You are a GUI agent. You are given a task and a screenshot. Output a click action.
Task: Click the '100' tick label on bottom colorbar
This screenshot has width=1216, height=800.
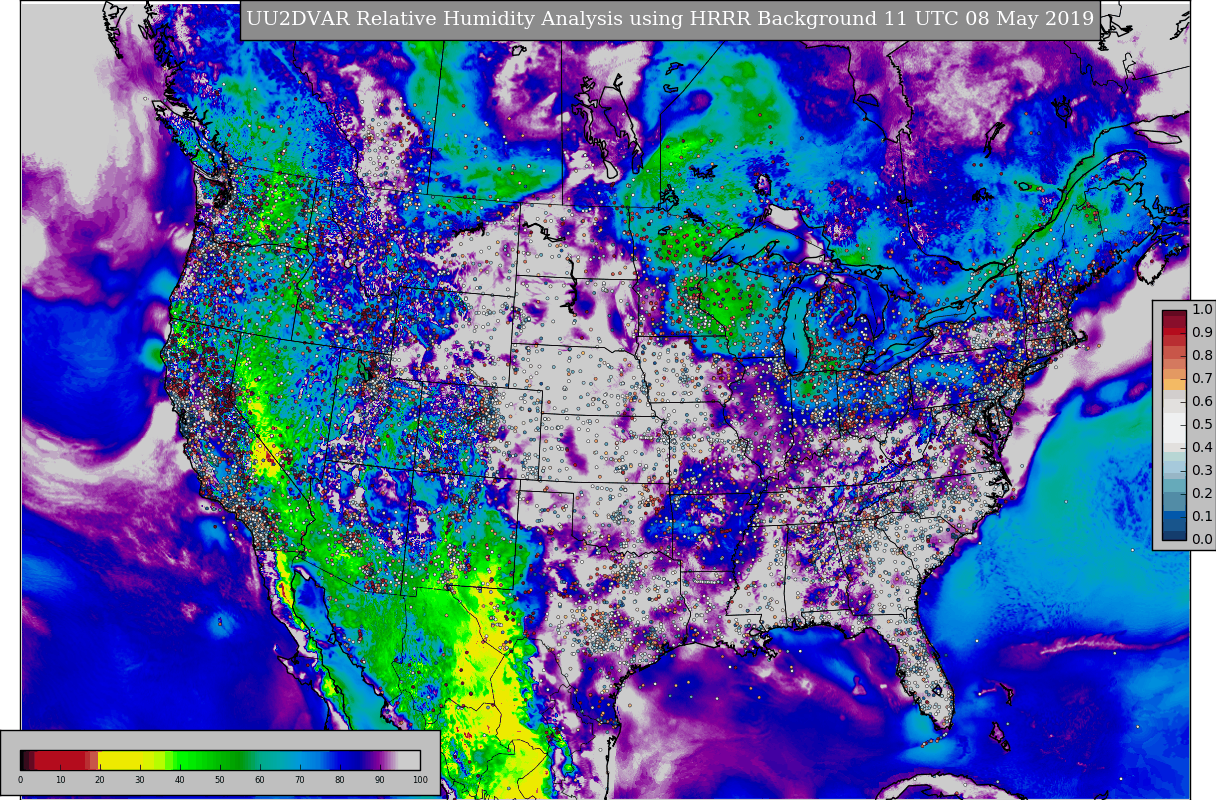[420, 780]
